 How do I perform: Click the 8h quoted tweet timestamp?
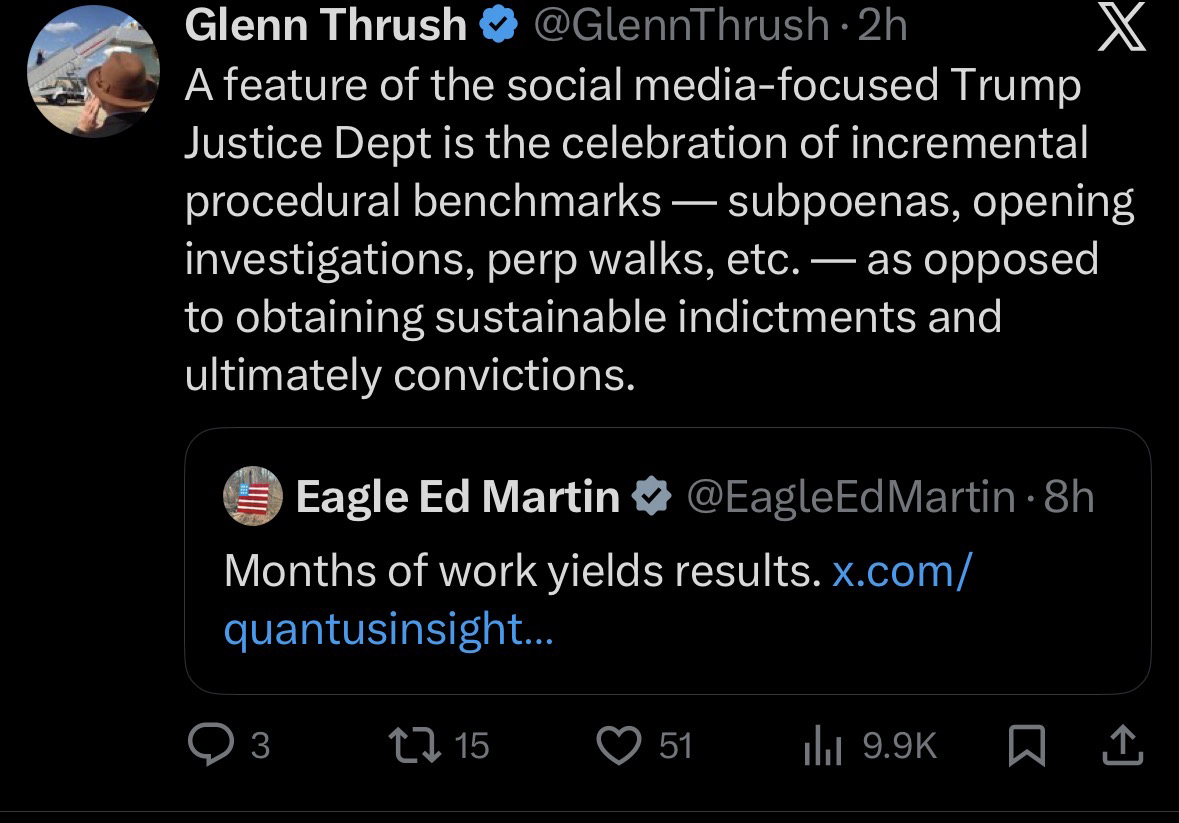[1069, 496]
